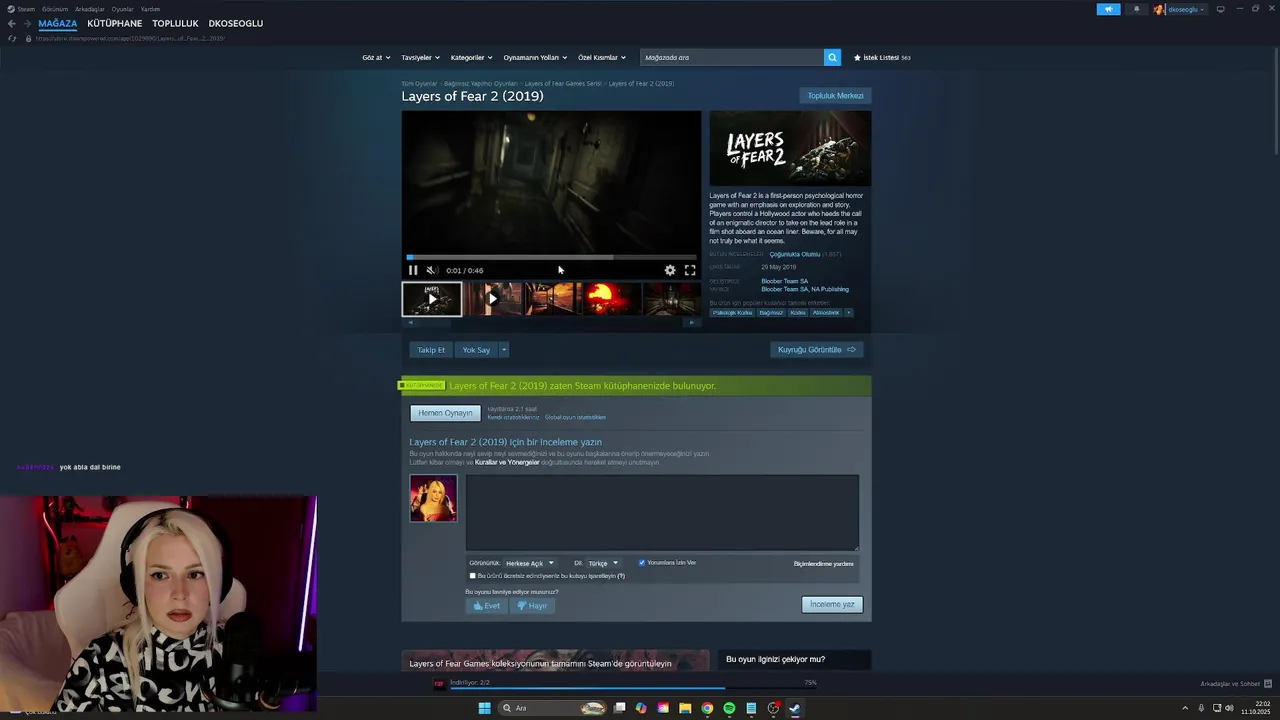Click the 'Hemen Oynayın' play button
The height and width of the screenshot is (720, 1280).
click(445, 413)
